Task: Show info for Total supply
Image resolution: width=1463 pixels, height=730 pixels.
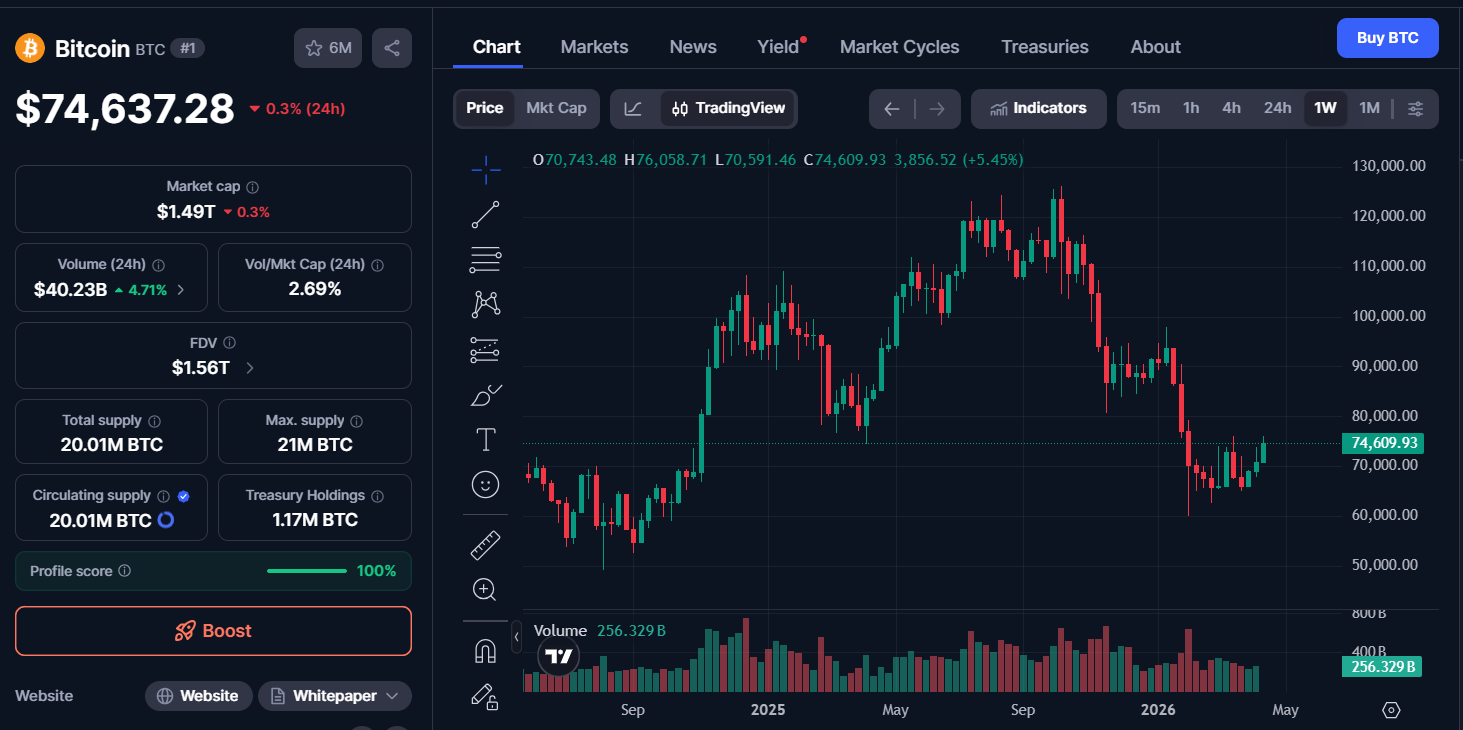Action: pos(154,421)
